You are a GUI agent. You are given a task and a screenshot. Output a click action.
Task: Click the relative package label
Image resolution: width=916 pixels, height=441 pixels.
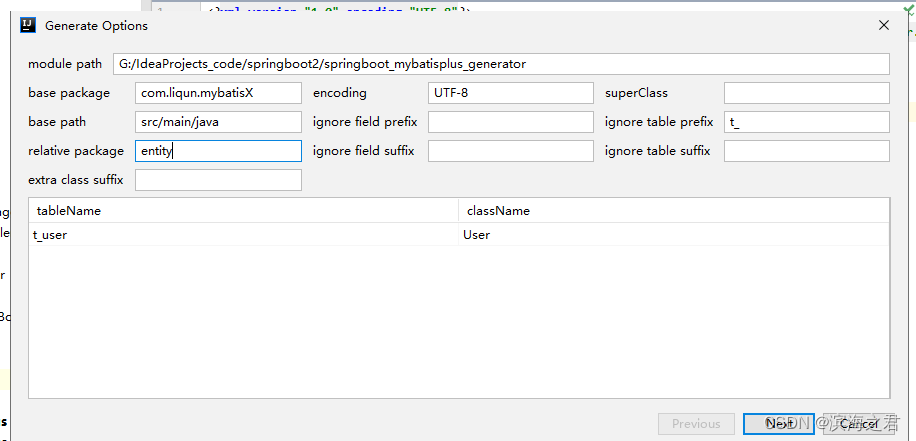[76, 151]
